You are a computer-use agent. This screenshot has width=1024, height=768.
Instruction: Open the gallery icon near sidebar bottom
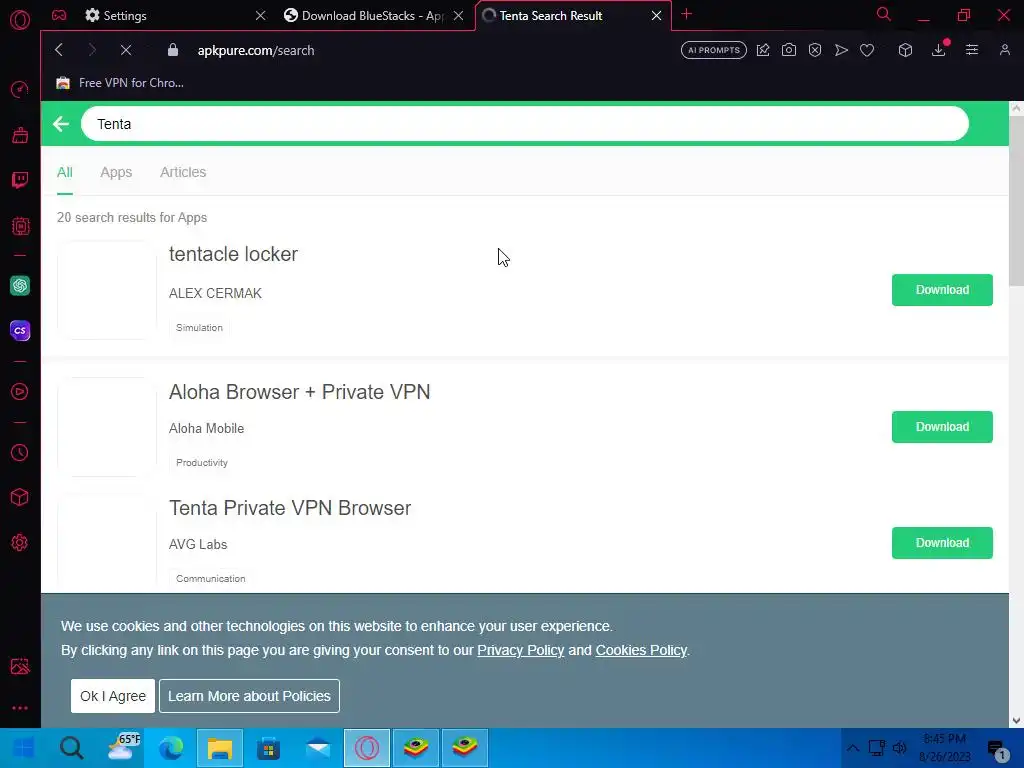(20, 666)
